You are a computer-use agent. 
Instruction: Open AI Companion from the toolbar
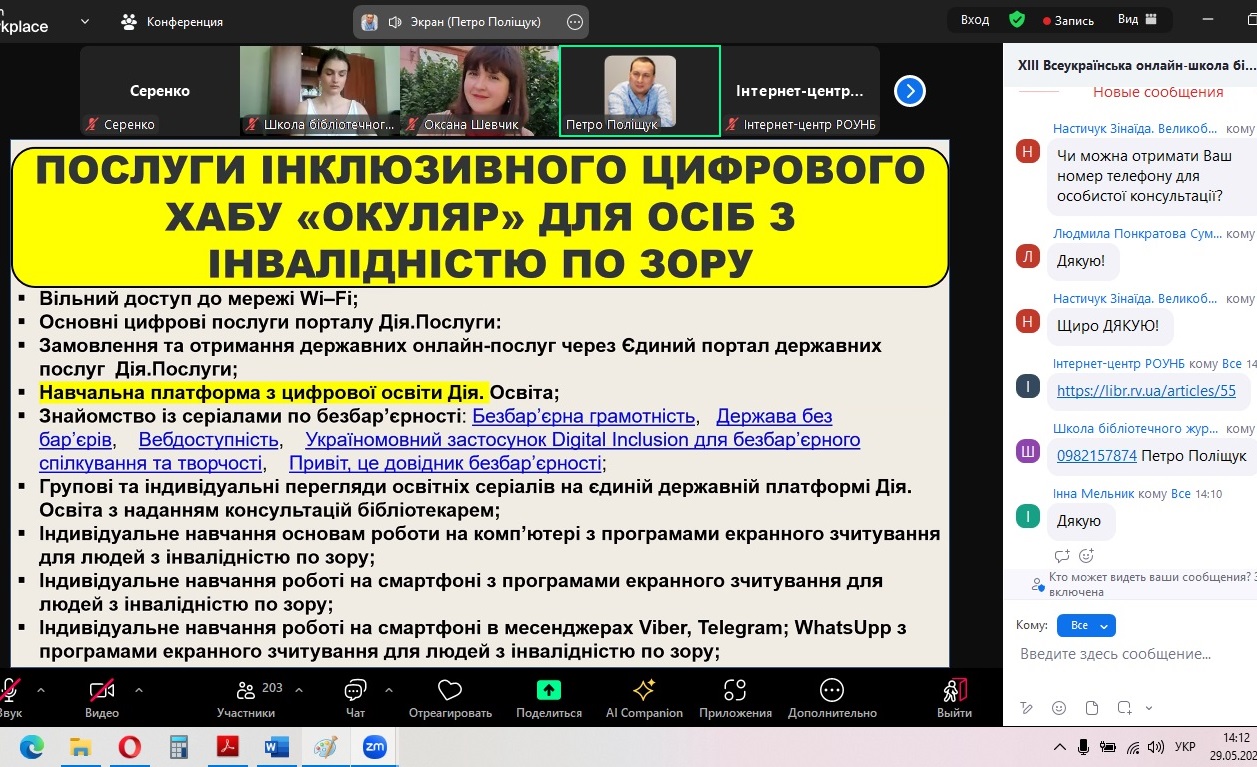pyautogui.click(x=644, y=691)
